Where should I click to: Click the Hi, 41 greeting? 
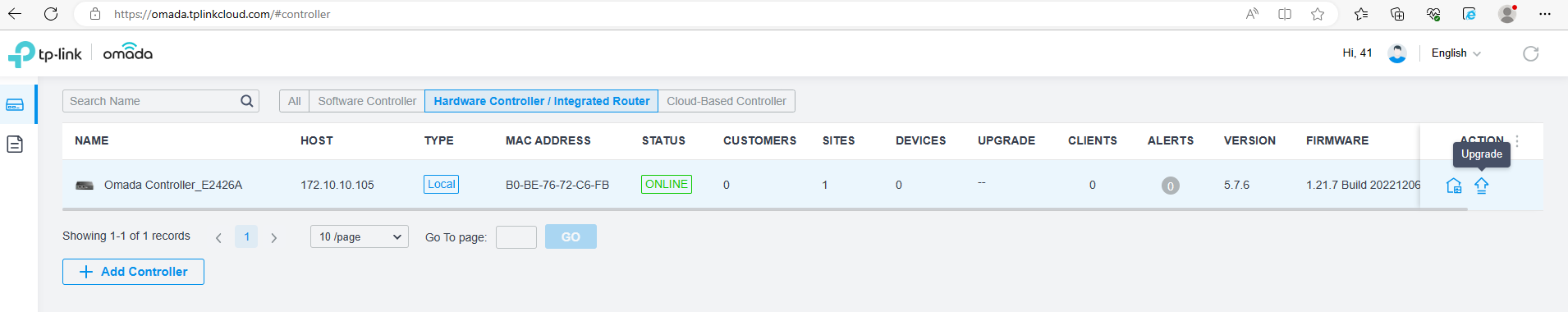coord(1357,53)
